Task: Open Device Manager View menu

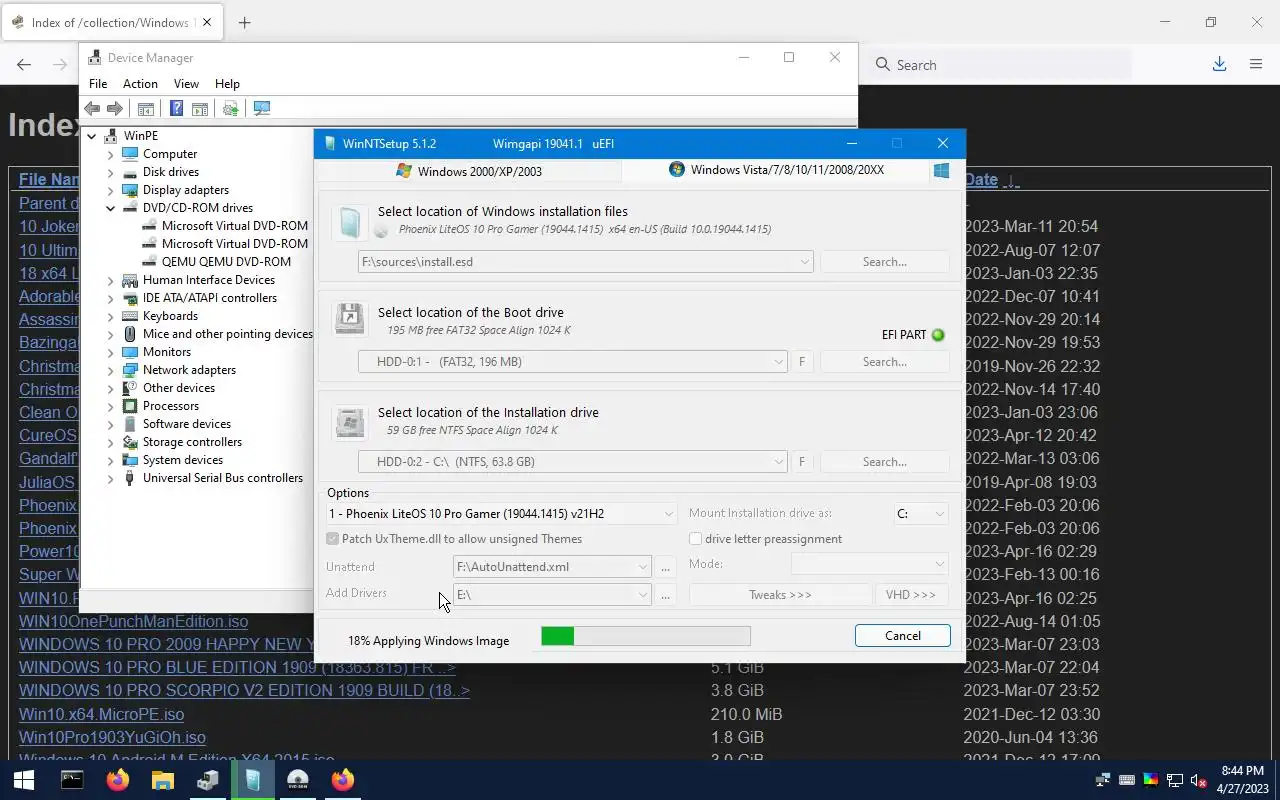Action: coord(186,84)
